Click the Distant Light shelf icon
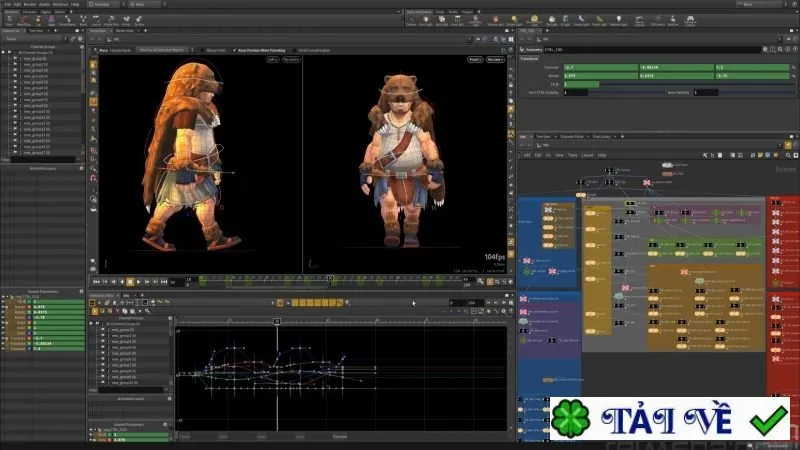The width and height of the screenshot is (800, 450). click(x=514, y=21)
